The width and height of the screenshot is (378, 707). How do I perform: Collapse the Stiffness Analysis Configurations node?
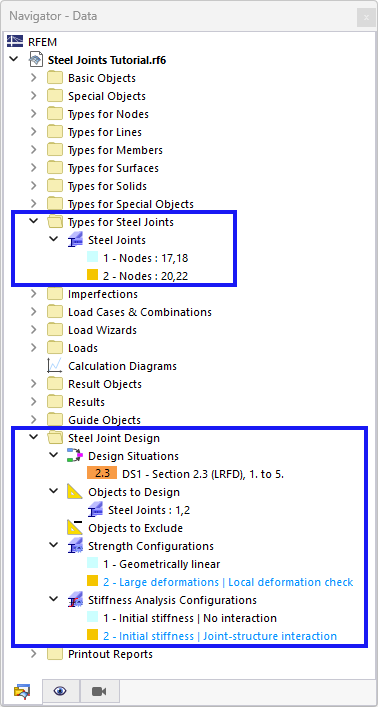click(x=54, y=600)
